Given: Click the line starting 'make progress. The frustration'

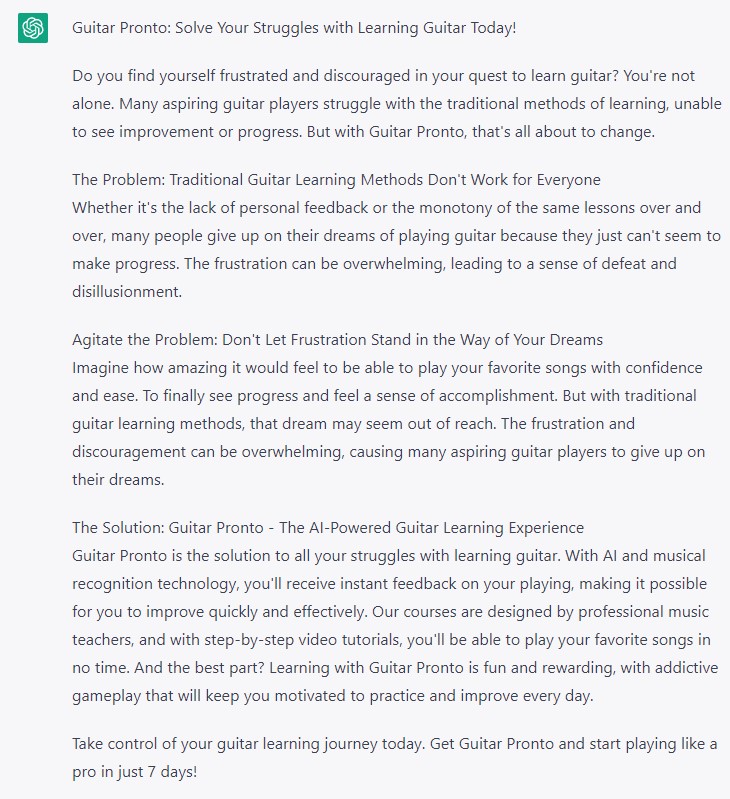Looking at the screenshot, I should (x=374, y=264).
